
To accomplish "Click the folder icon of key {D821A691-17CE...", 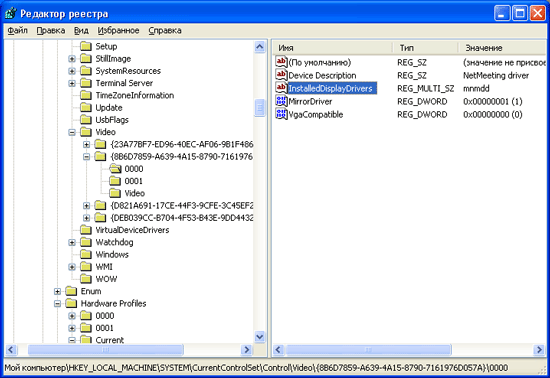I will 101,205.
